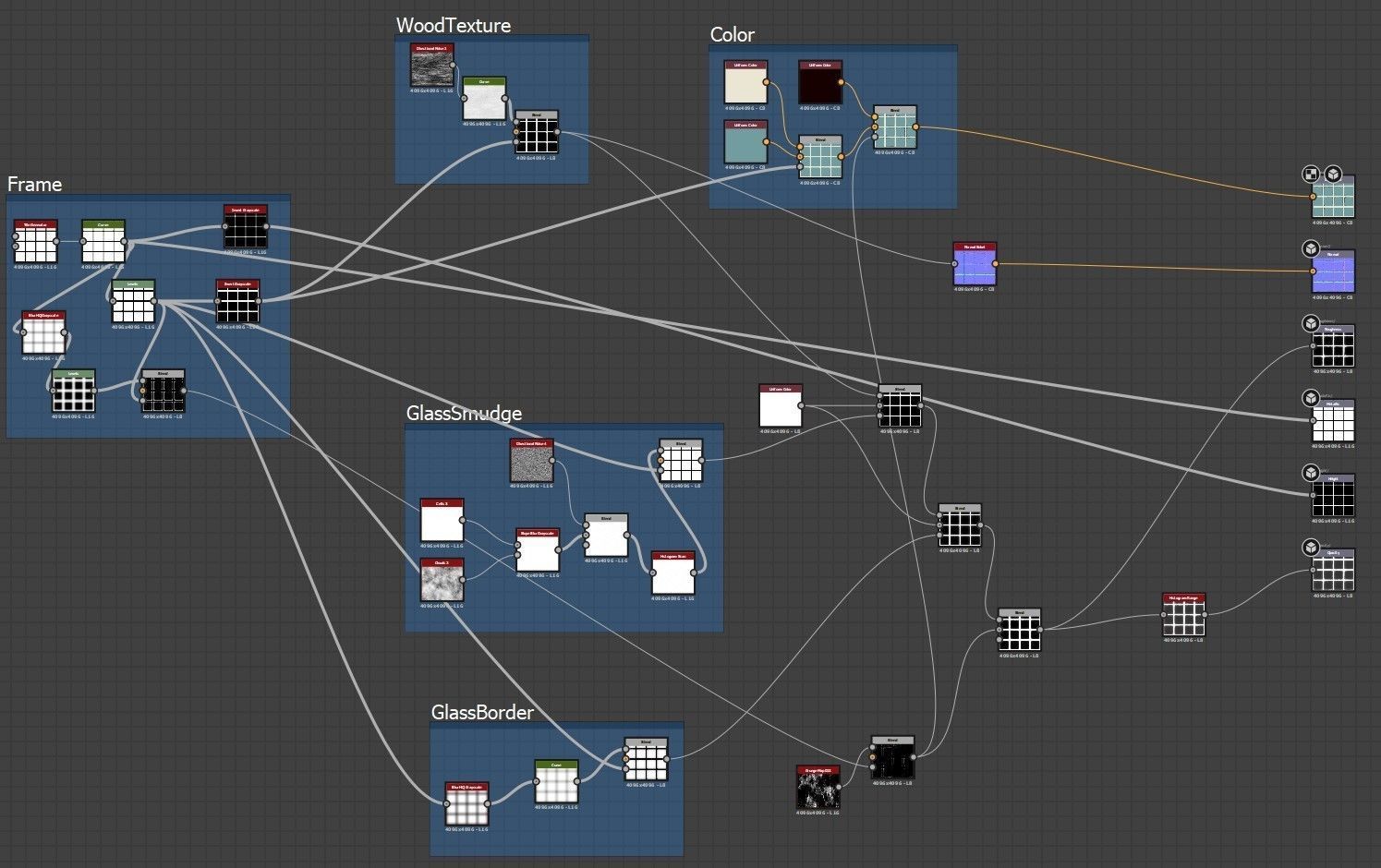The width and height of the screenshot is (1381, 868).
Task: Select the GlassBorder frame title
Action: (482, 712)
